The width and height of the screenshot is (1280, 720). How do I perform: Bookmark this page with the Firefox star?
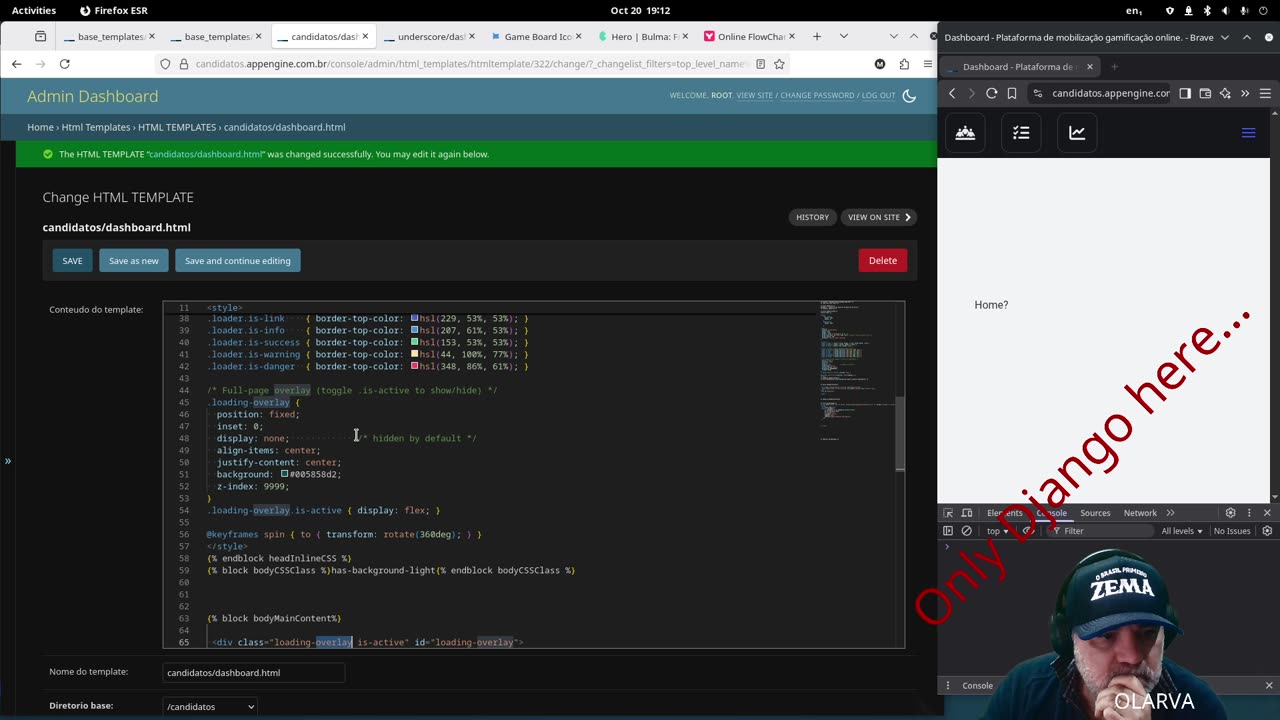[779, 64]
